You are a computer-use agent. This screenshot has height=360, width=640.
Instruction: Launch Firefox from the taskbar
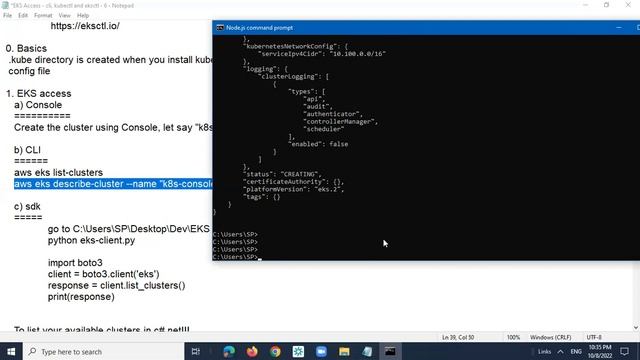pyautogui.click(x=252, y=351)
